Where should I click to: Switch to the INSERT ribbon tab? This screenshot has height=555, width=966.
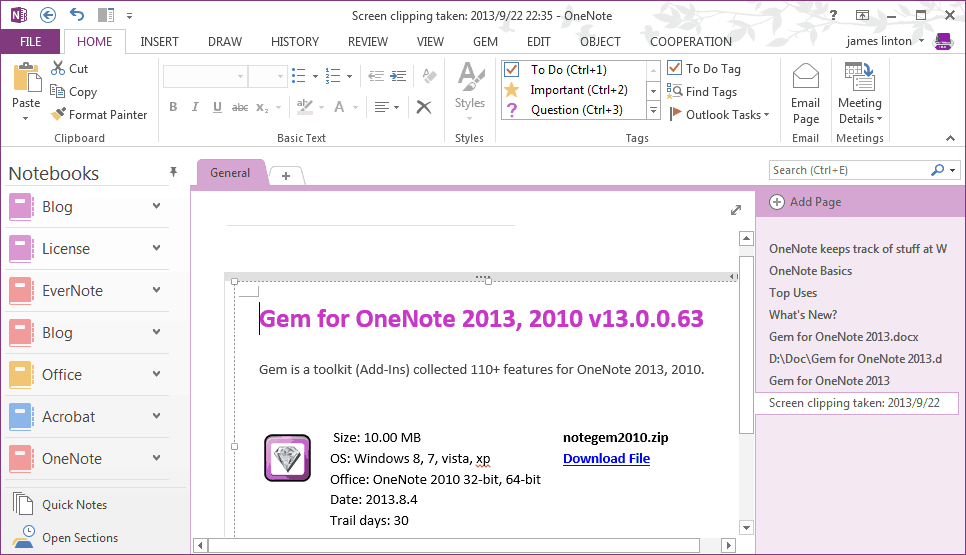159,41
